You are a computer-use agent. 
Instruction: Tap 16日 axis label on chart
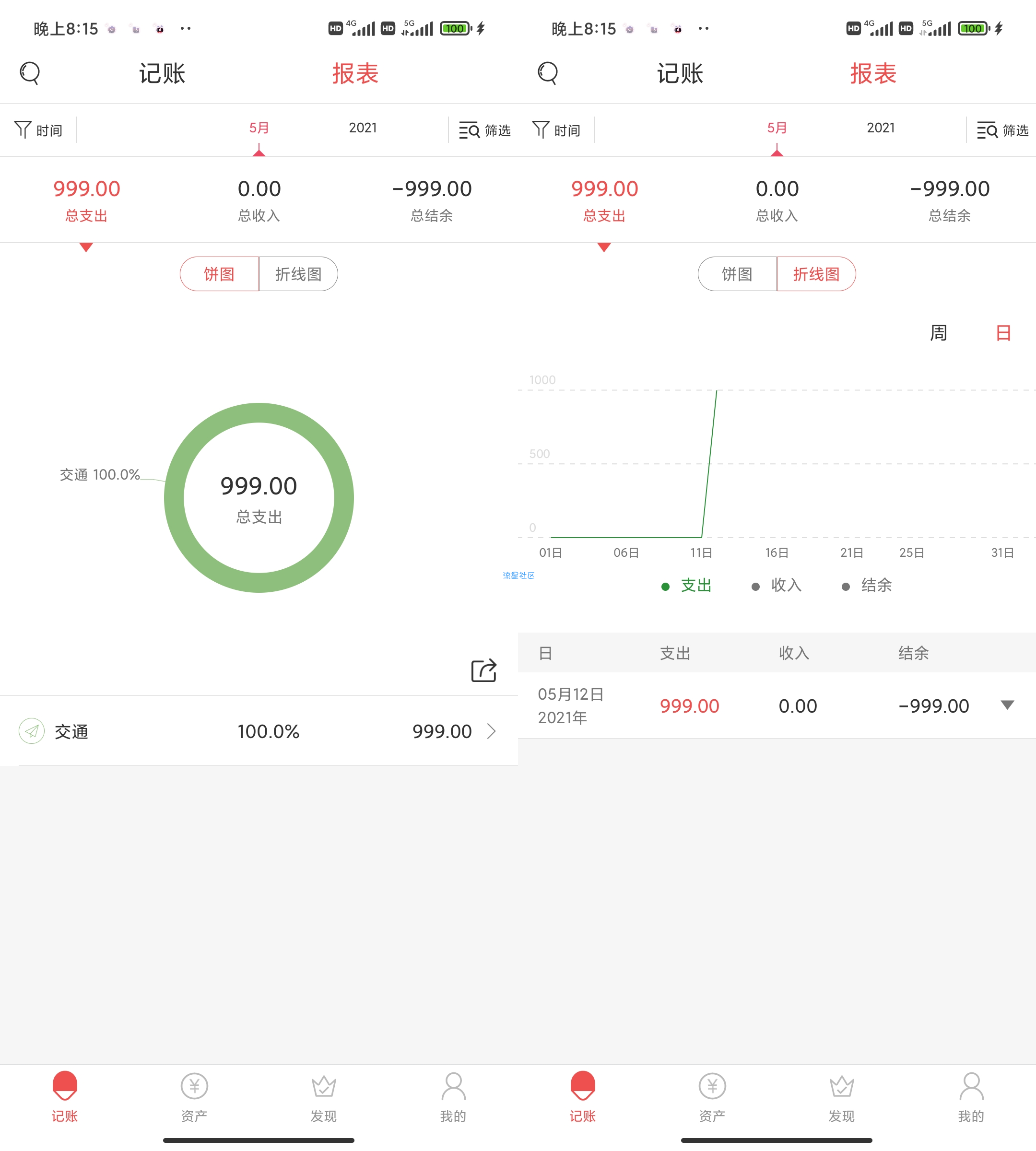tap(777, 552)
